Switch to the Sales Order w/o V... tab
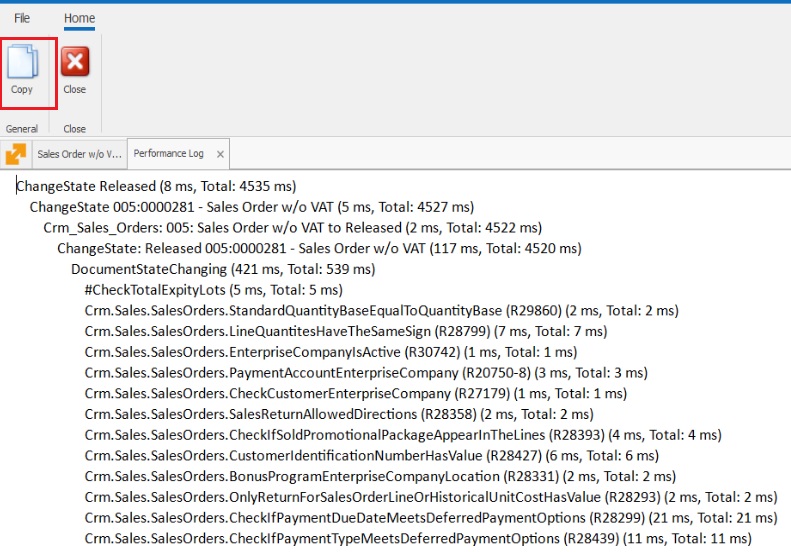 79,154
